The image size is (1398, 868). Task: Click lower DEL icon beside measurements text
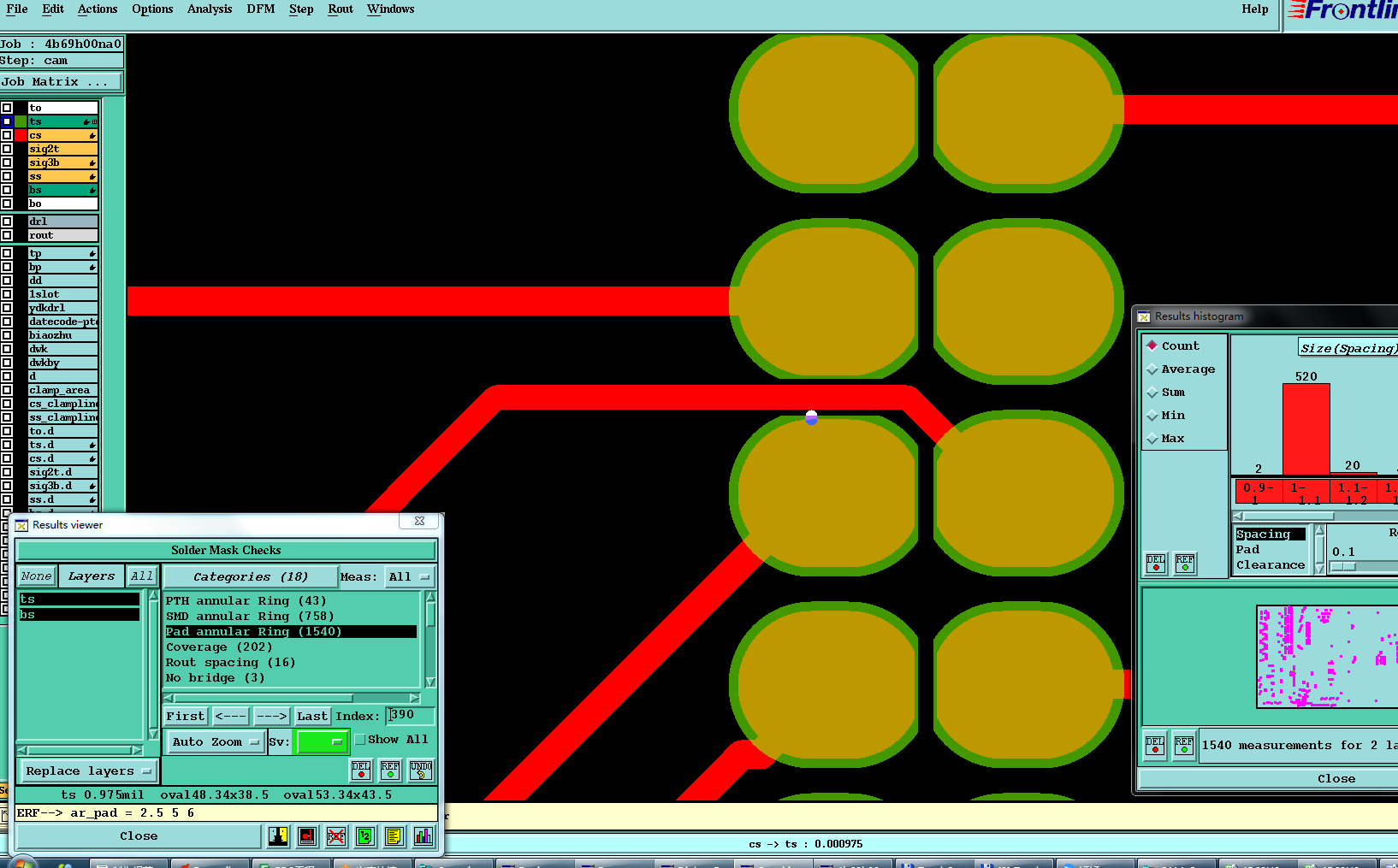(x=1155, y=745)
